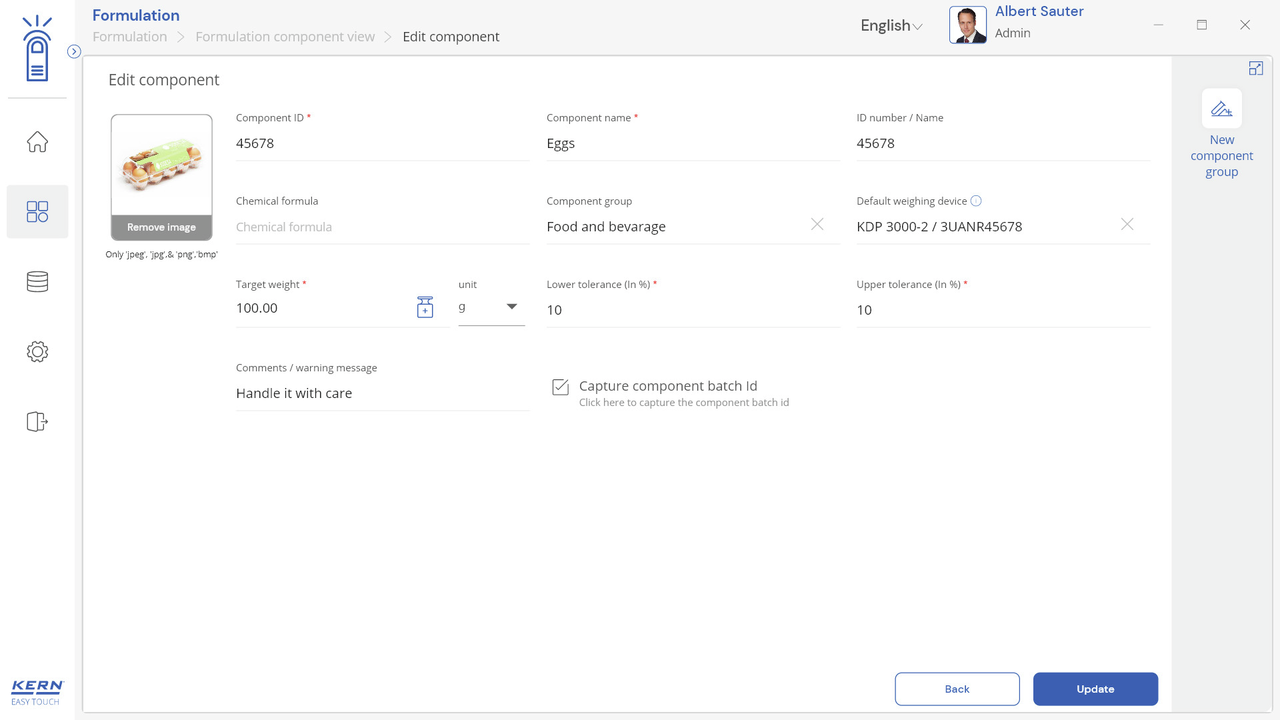Screen dimensions: 1280x720
Task: Navigate to Formulation component view breadcrumb
Action: pyautogui.click(x=285, y=37)
